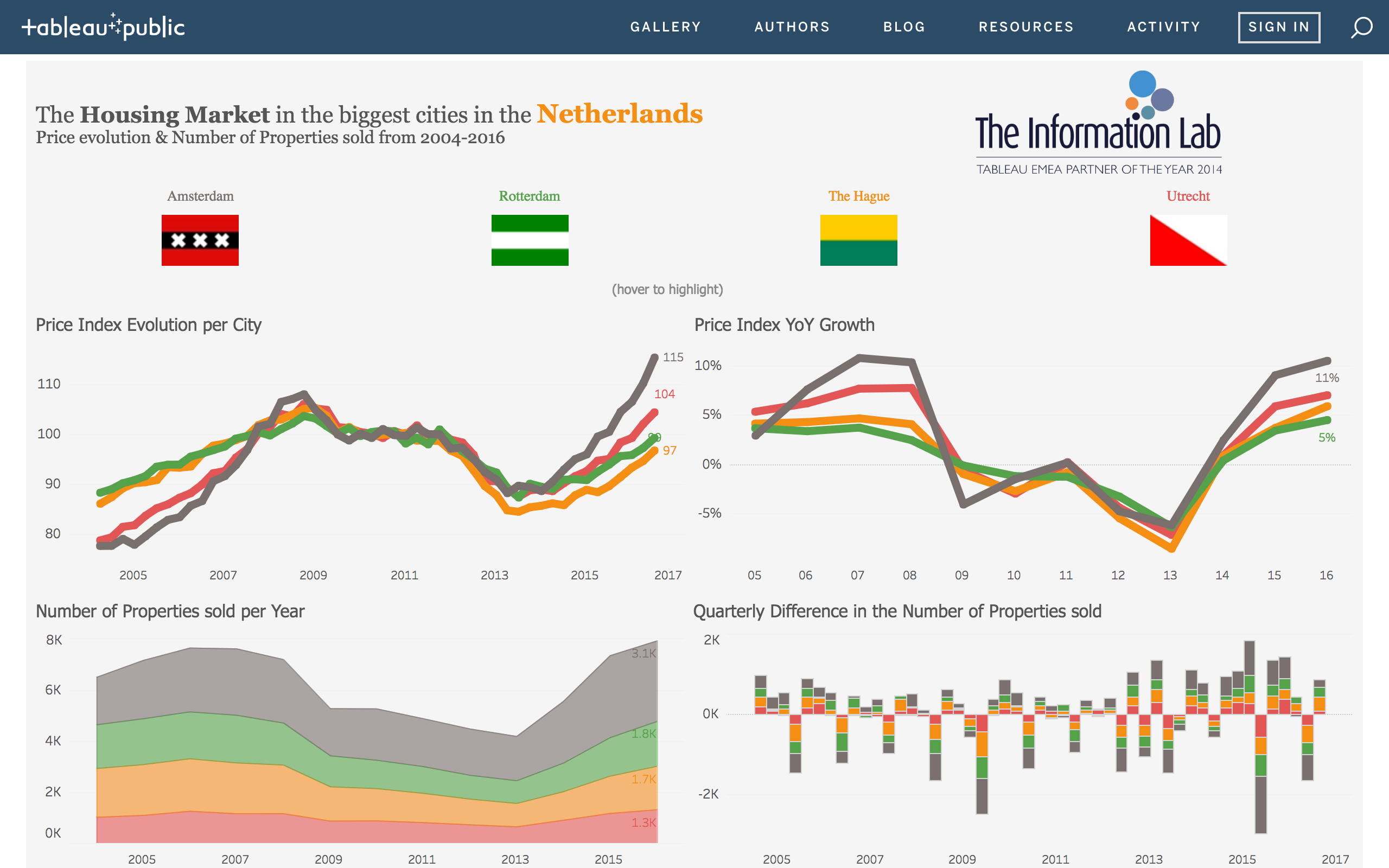Image resolution: width=1389 pixels, height=868 pixels.
Task: Select the Utrecht city label
Action: (x=1188, y=196)
